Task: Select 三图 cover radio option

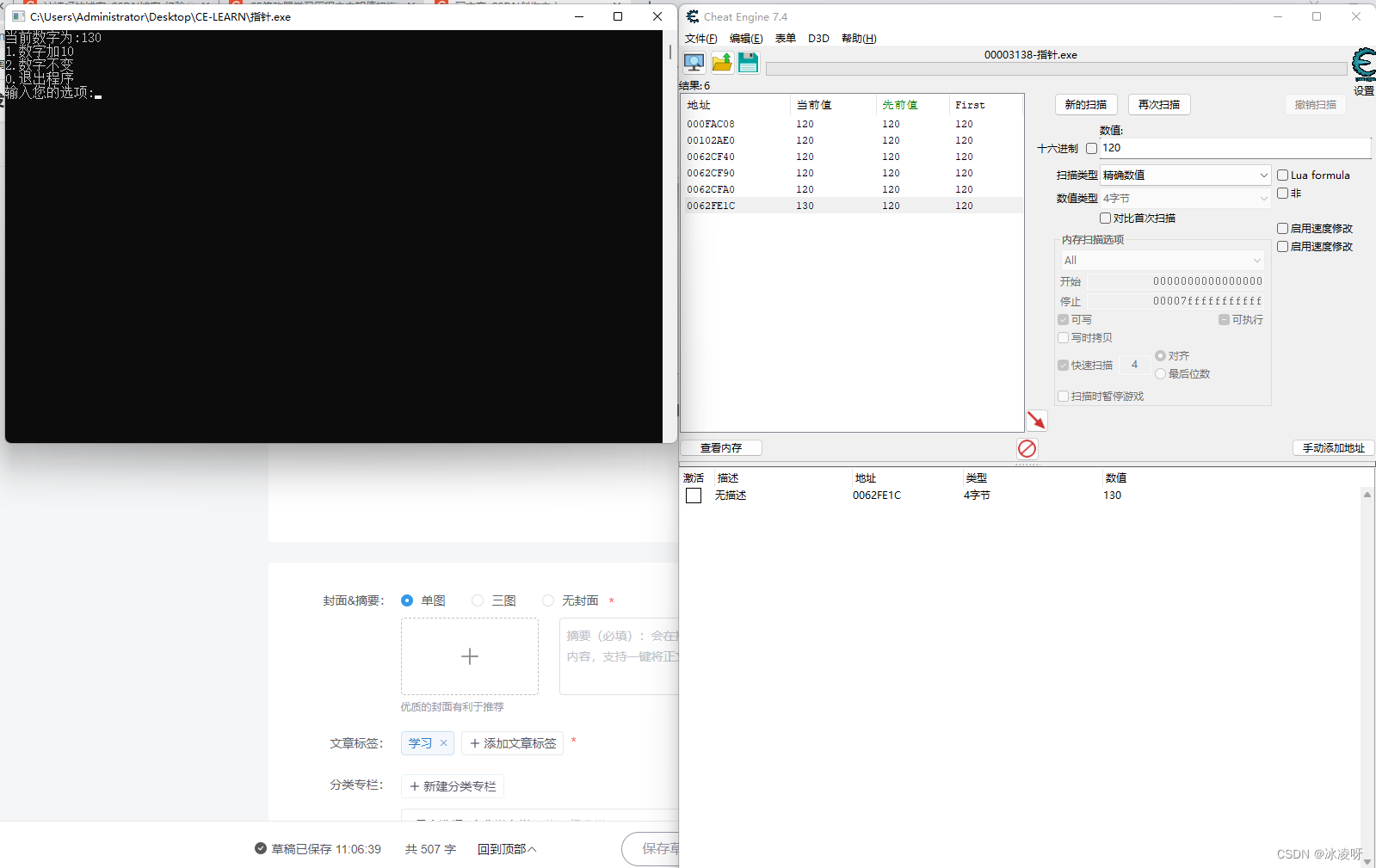Action: 478,600
